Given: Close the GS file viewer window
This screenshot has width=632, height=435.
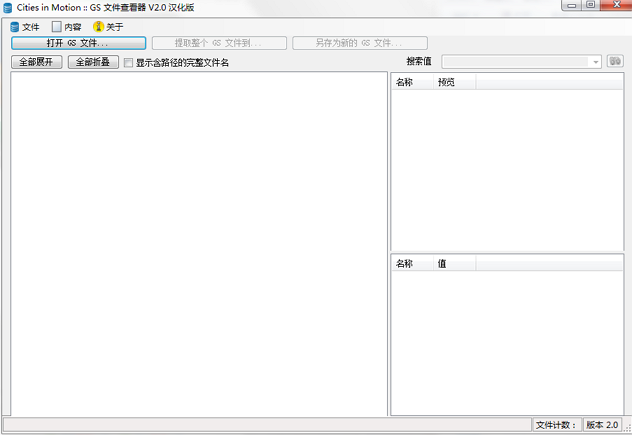Looking at the screenshot, I should [x=616, y=5].
